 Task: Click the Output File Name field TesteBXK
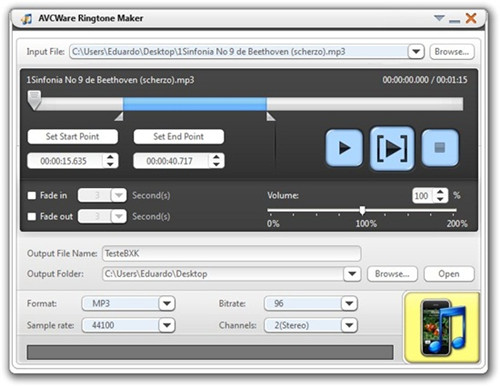coord(231,253)
